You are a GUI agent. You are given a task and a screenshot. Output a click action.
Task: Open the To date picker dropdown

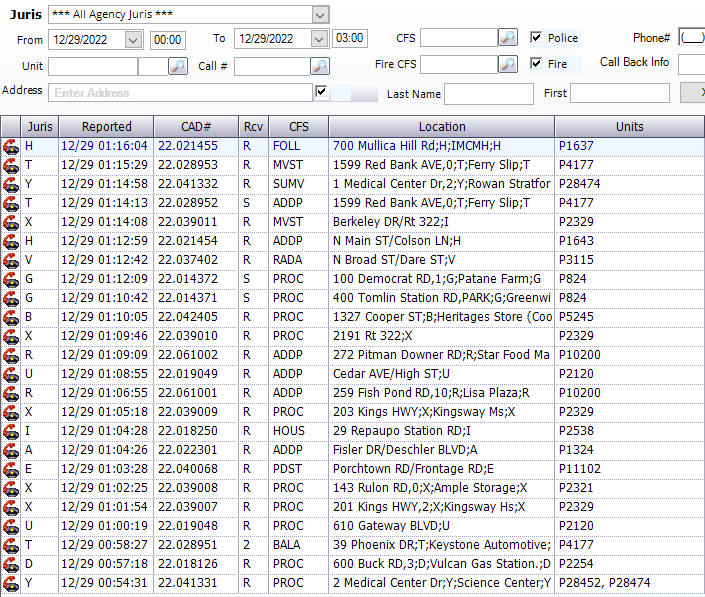point(319,40)
